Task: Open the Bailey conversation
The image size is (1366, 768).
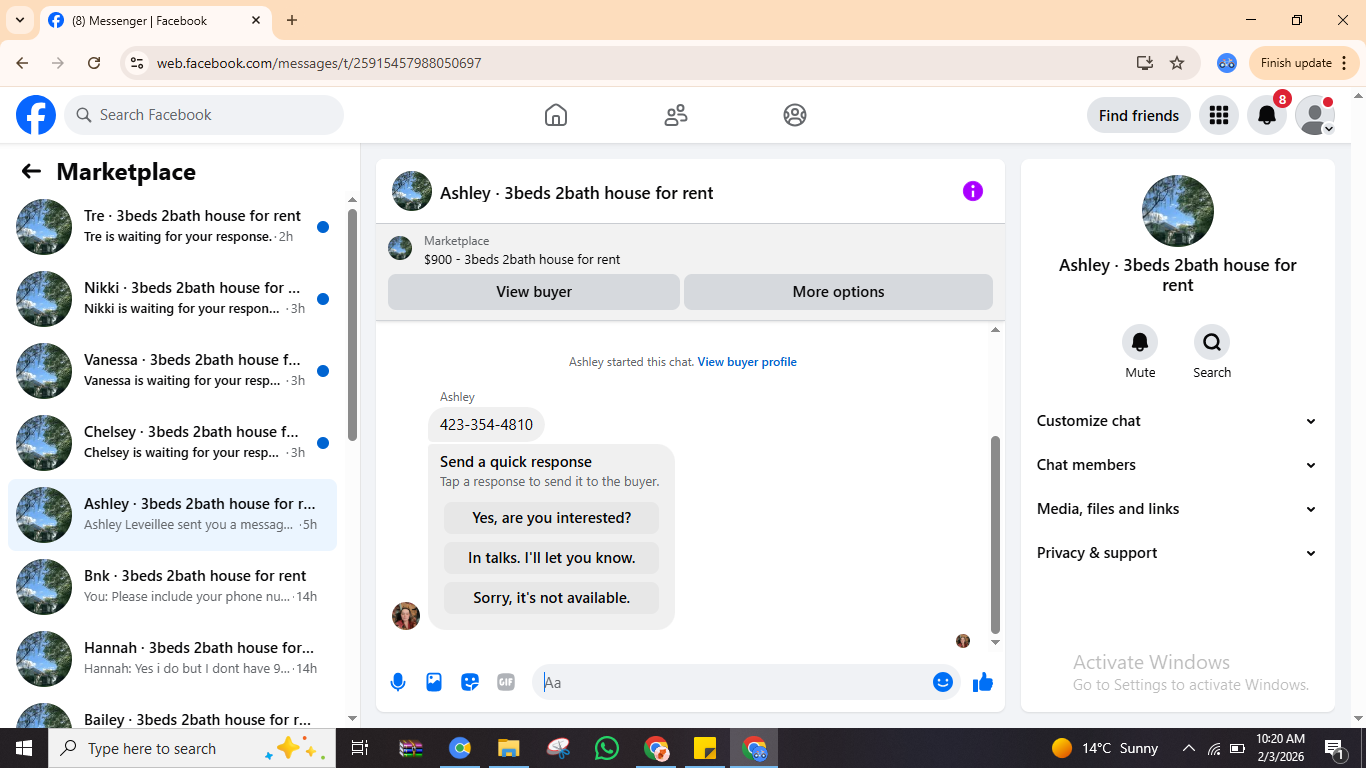Action: [x=172, y=713]
